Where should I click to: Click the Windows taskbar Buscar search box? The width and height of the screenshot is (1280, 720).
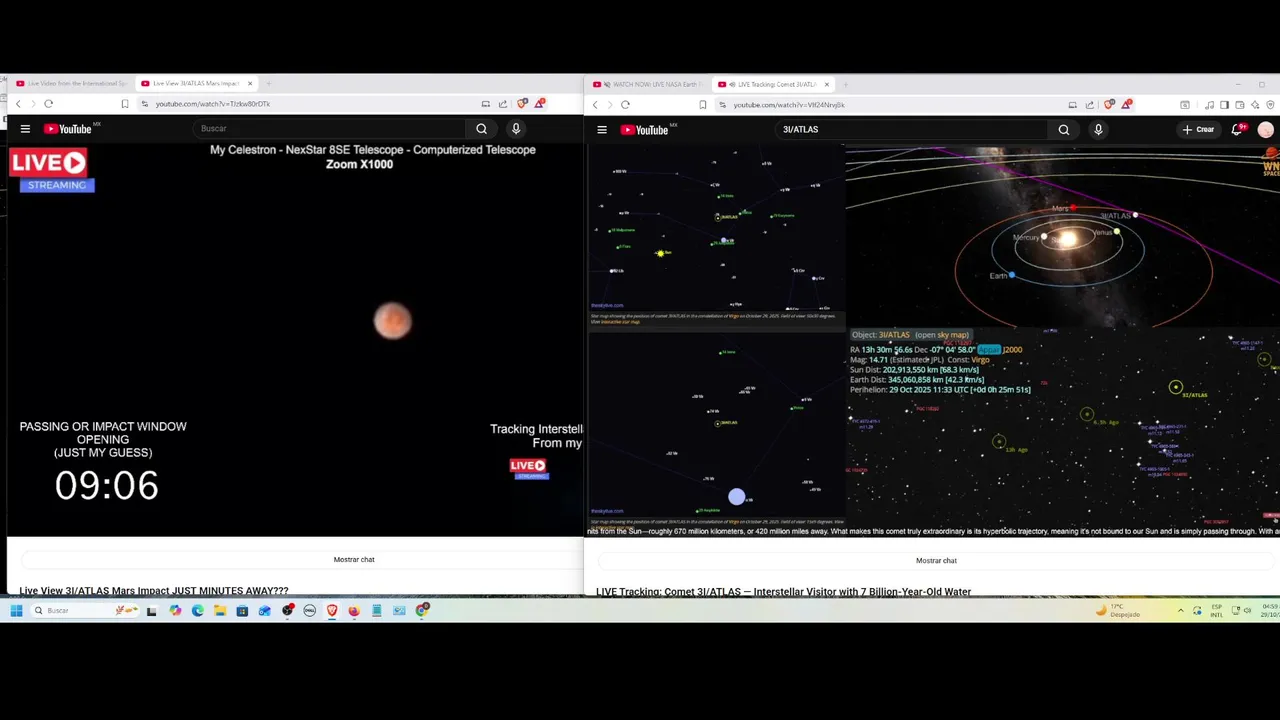click(x=84, y=610)
